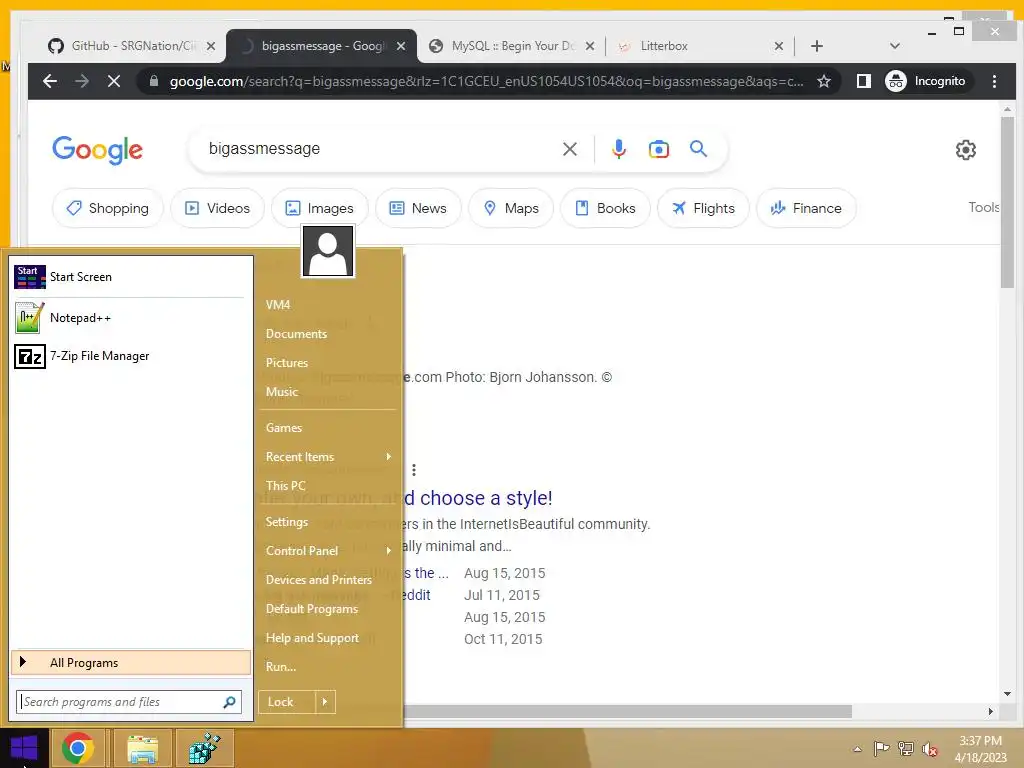
Task: Stop loading the page
Action: 114,81
